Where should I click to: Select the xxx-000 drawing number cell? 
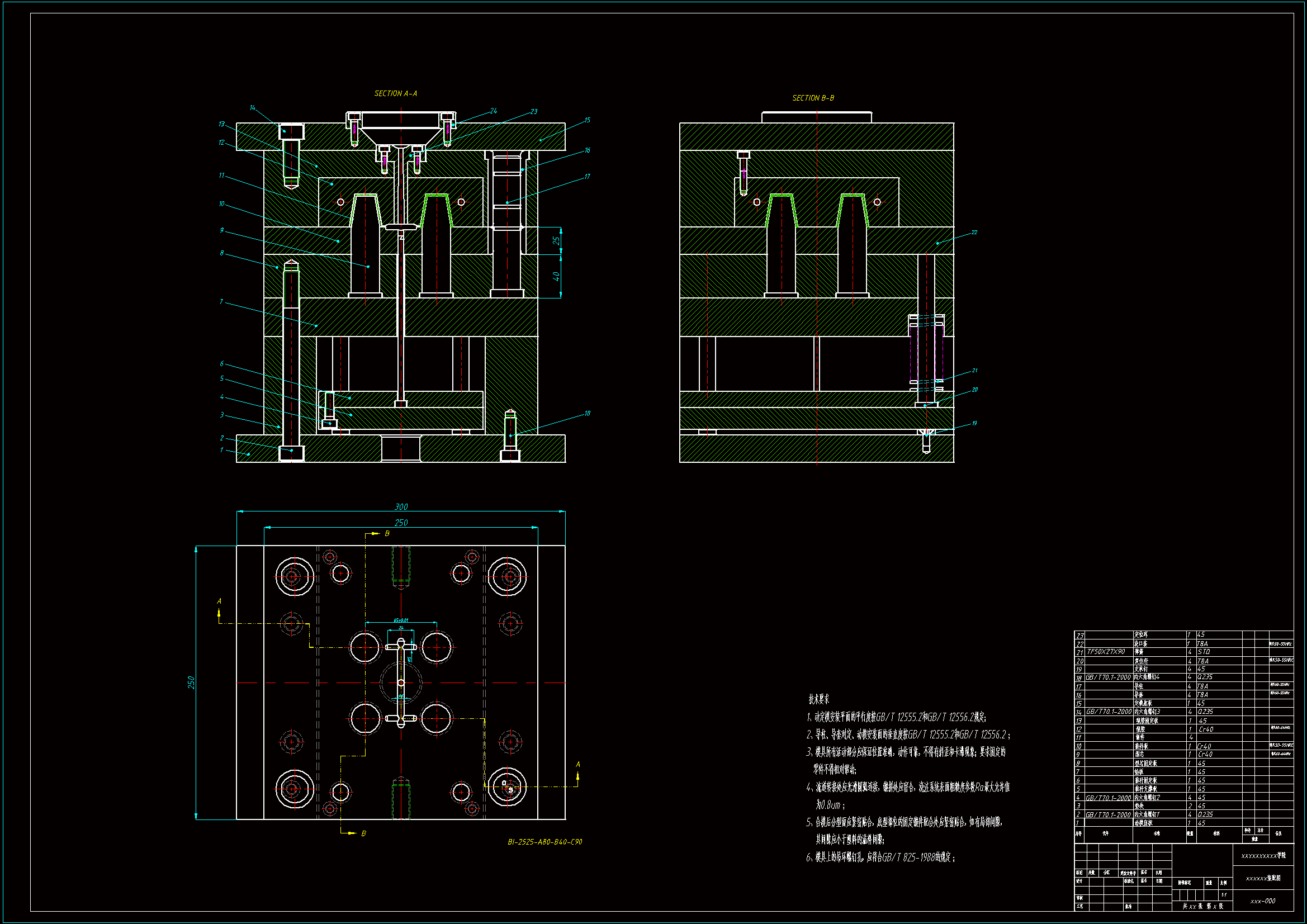[1263, 901]
